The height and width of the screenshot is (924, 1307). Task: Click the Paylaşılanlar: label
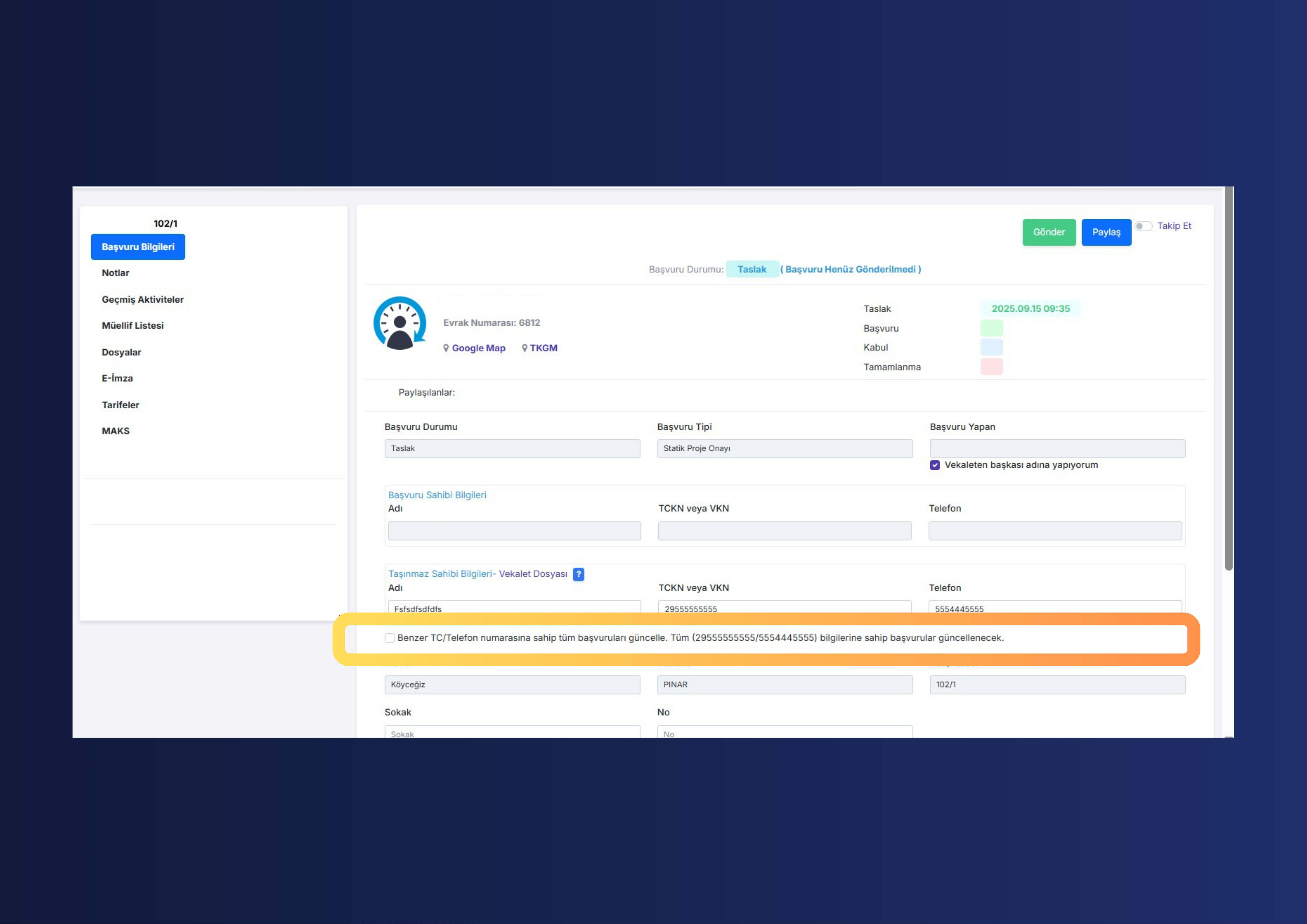tap(427, 393)
